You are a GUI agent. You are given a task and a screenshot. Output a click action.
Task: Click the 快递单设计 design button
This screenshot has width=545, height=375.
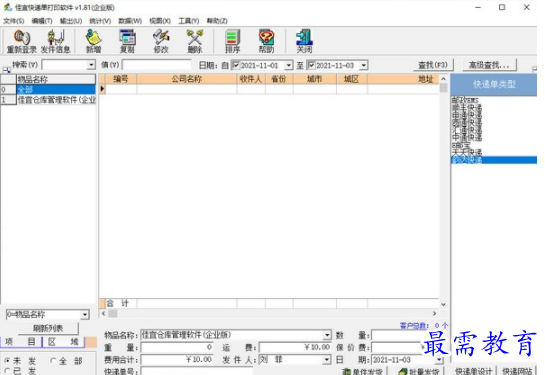pyautogui.click(x=474, y=371)
